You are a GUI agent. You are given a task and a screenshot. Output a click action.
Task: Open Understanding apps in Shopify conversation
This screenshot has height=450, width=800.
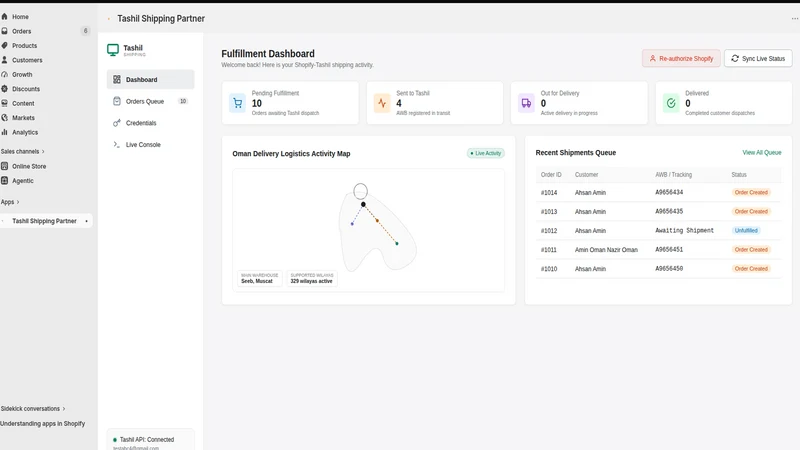click(43, 423)
